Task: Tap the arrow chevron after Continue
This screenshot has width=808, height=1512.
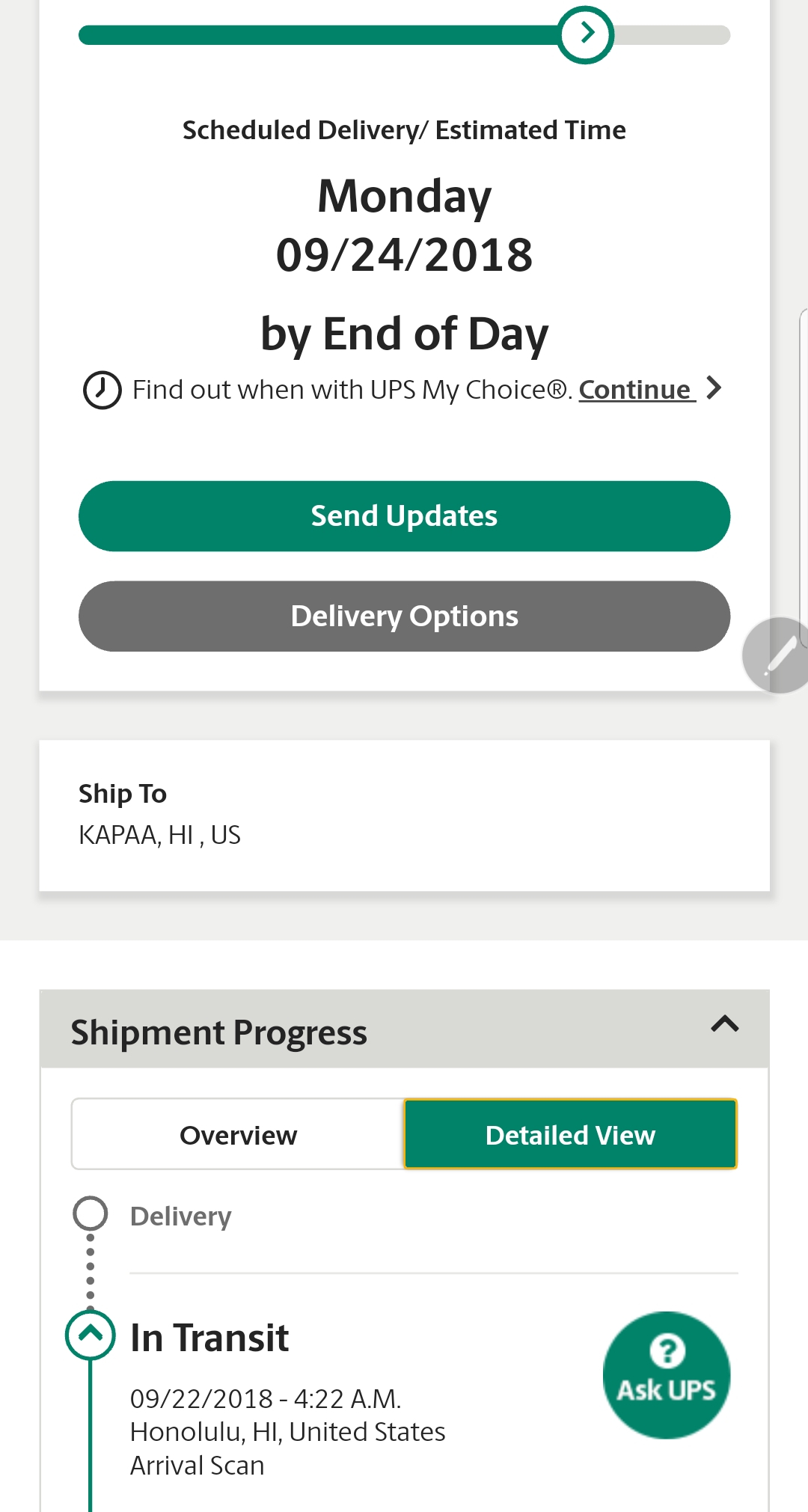Action: [x=714, y=388]
